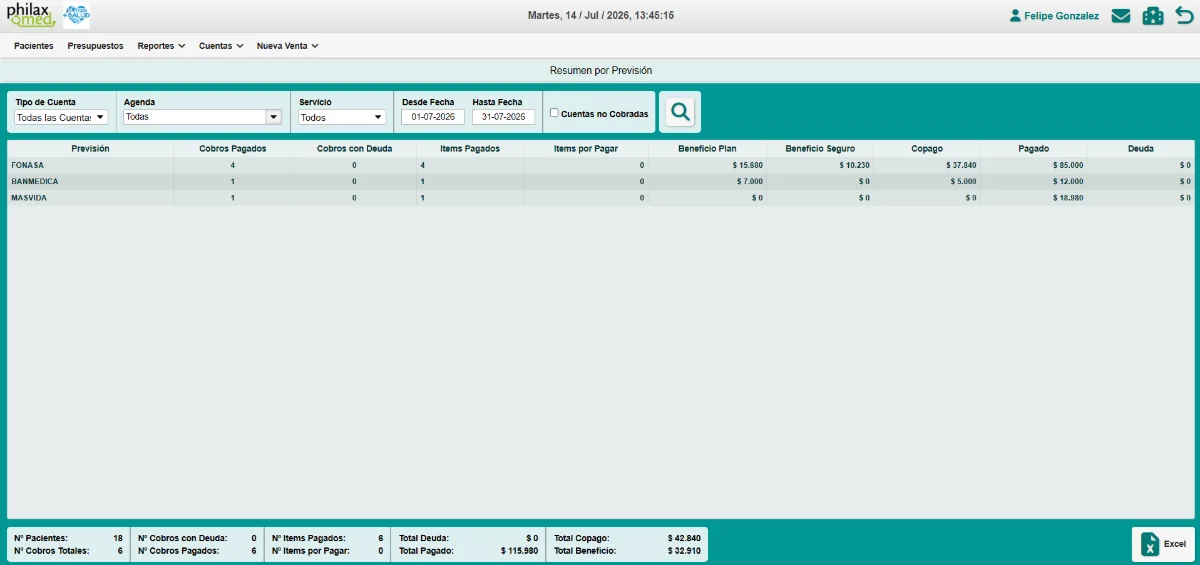Enable the Cuentas no Cobradas checkbox
The width and height of the screenshot is (1200, 565).
point(554,113)
